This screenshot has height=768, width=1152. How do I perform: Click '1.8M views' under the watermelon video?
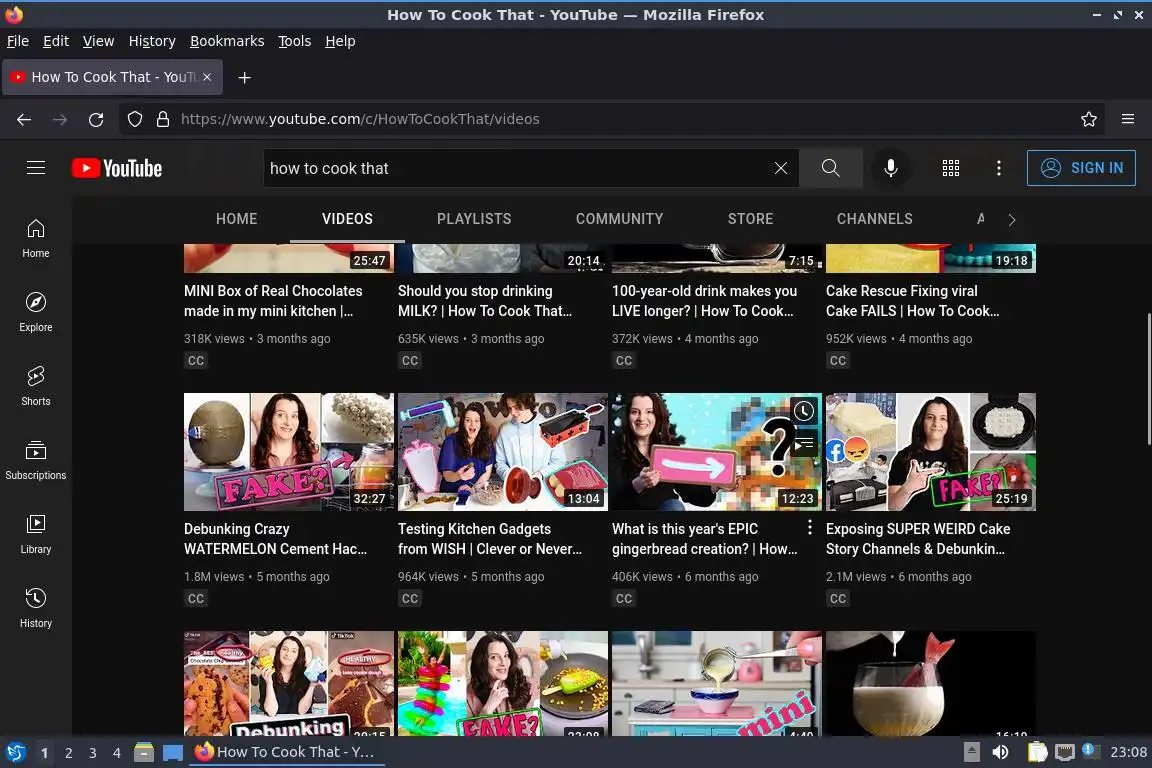[x=214, y=577]
